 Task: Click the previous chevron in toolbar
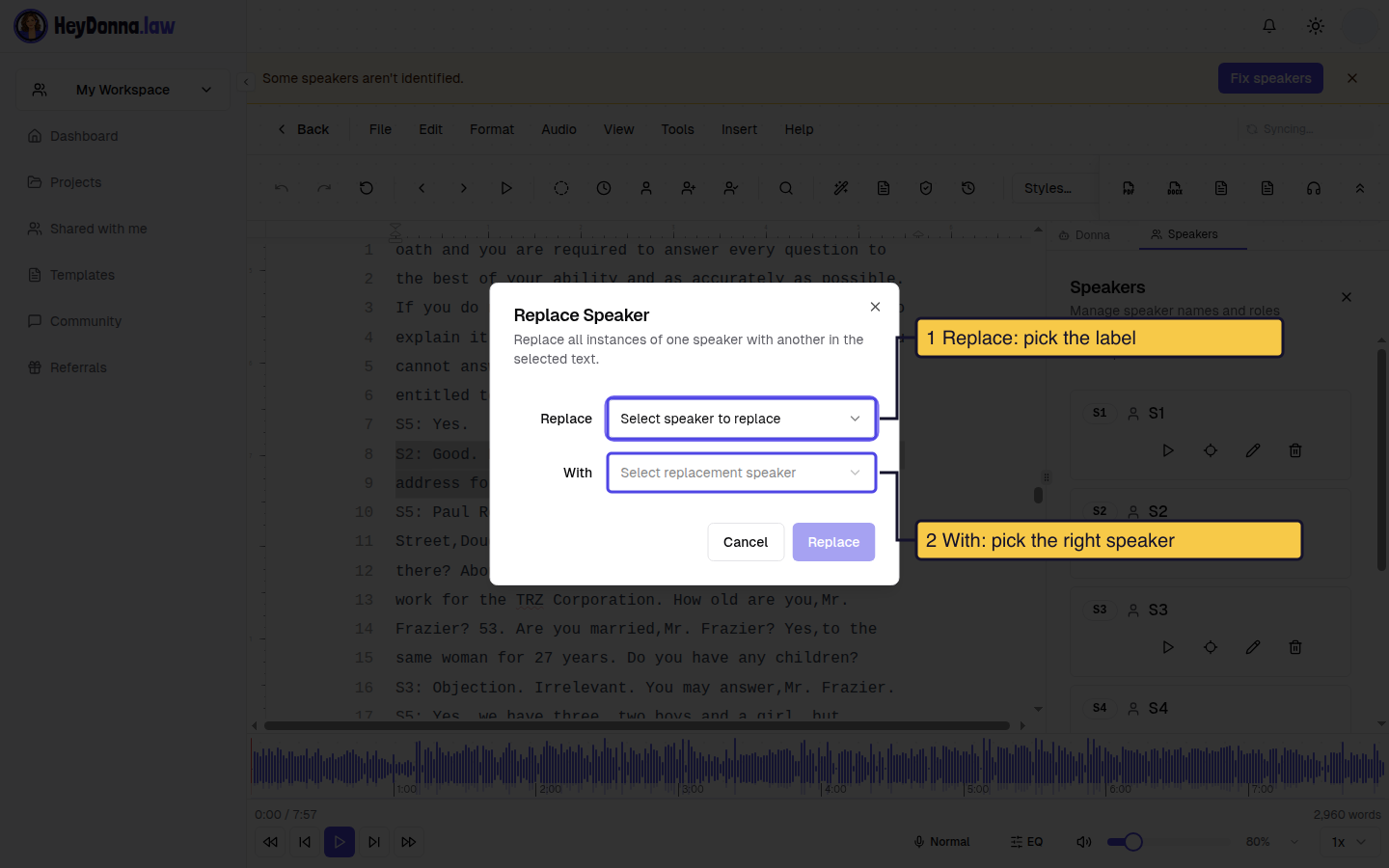coord(422,188)
